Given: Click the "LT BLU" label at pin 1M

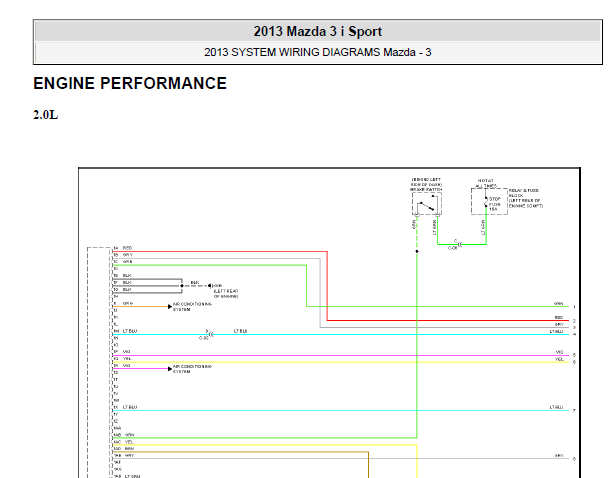Looking at the screenshot, I should [130, 331].
